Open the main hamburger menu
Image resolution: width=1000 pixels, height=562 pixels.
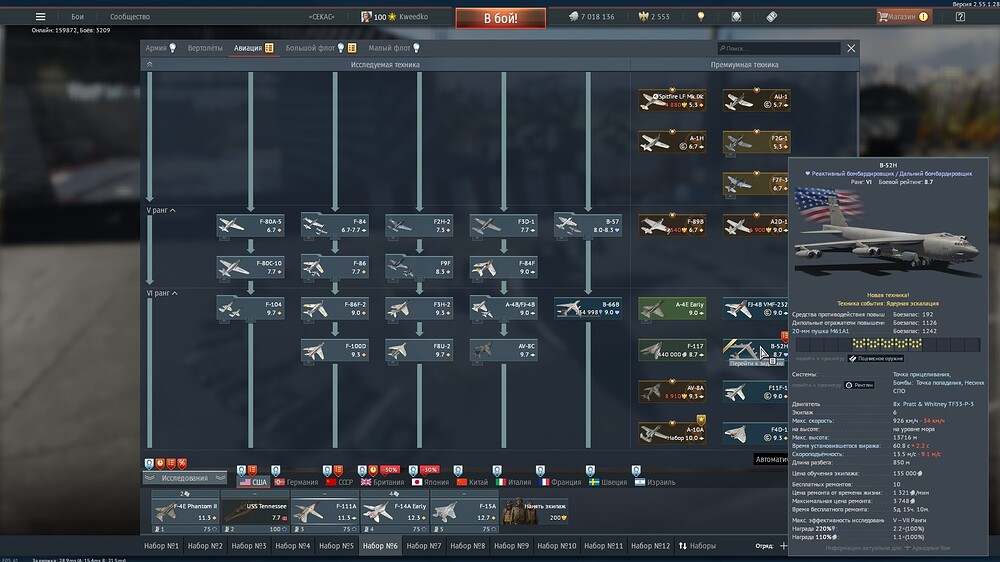pyautogui.click(x=40, y=17)
